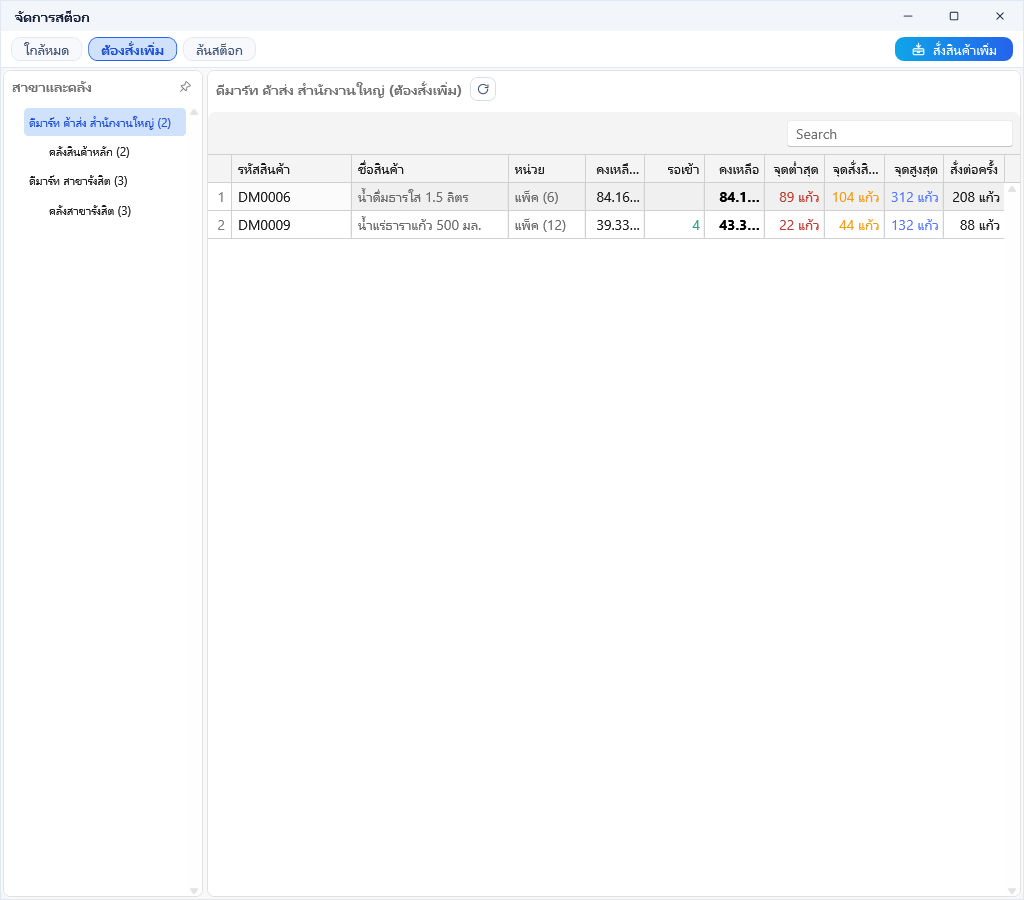The image size is (1024, 900).
Task: Click row number 2 header
Action: [220, 225]
